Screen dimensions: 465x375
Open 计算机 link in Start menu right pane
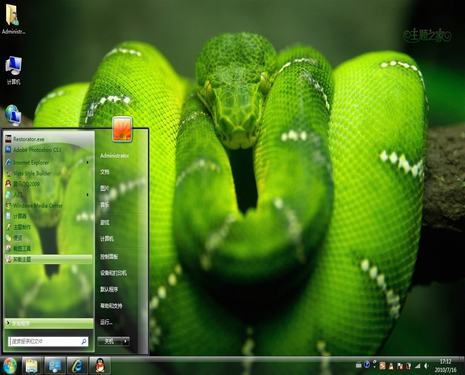click(107, 239)
